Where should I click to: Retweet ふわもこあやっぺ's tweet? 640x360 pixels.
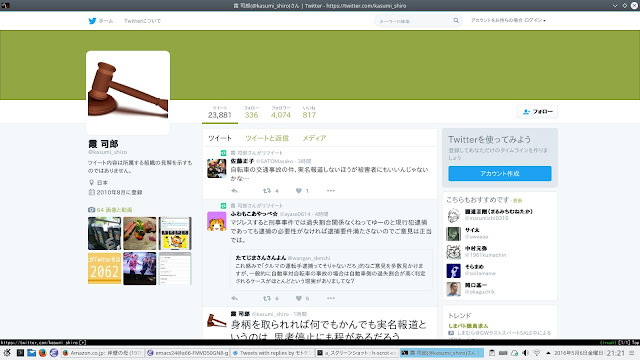tap(267, 298)
